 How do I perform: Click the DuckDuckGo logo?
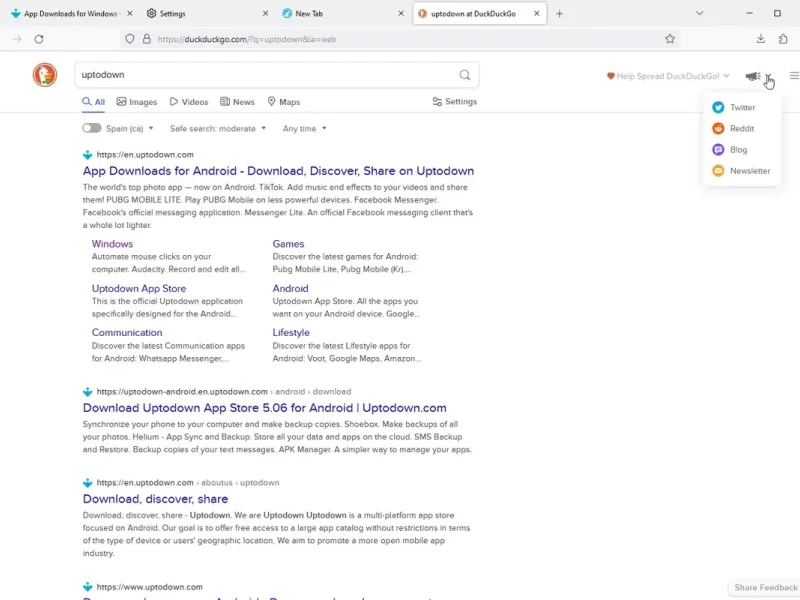coord(45,75)
